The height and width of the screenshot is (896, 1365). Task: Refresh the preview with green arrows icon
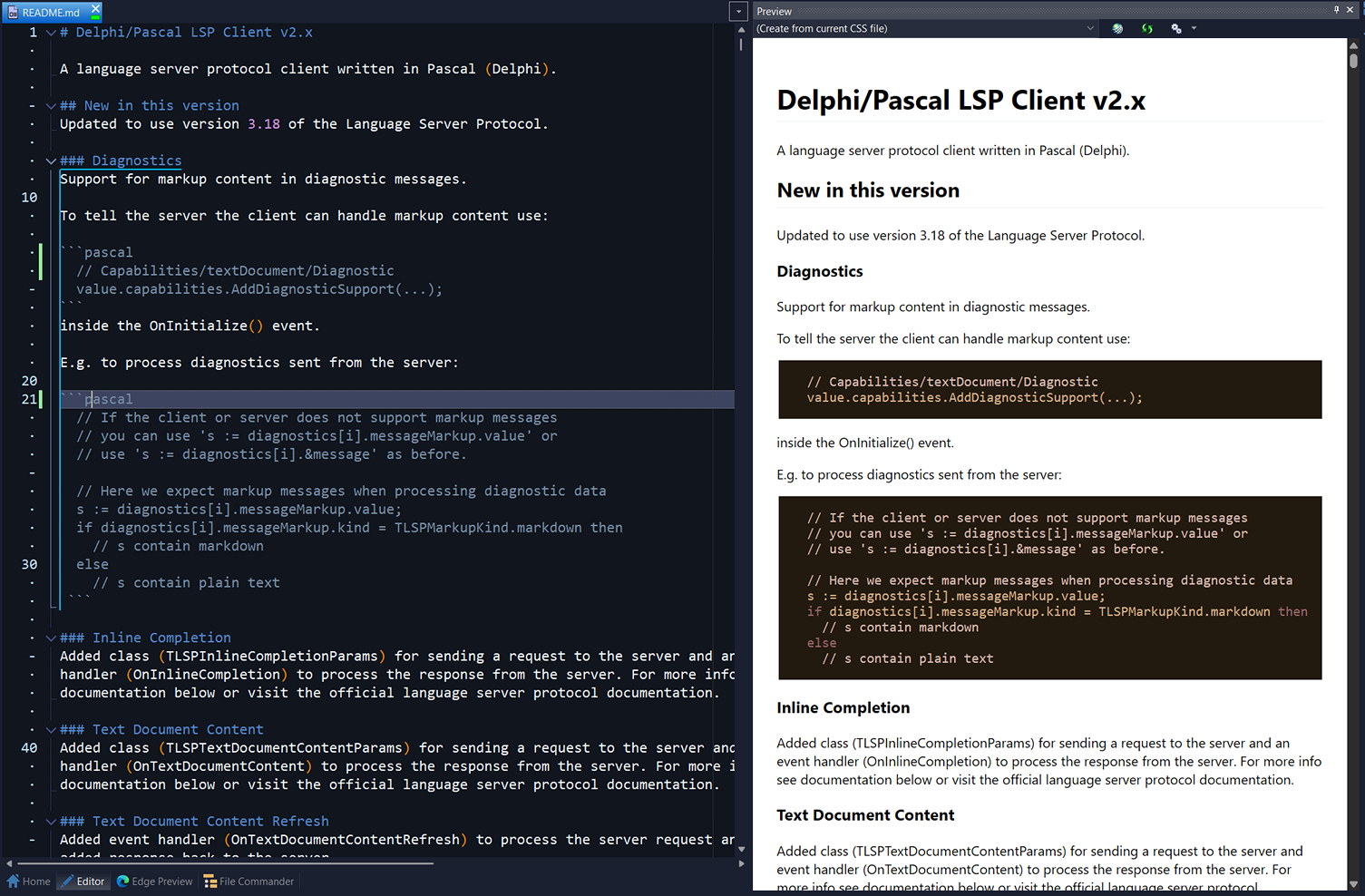[x=1147, y=29]
